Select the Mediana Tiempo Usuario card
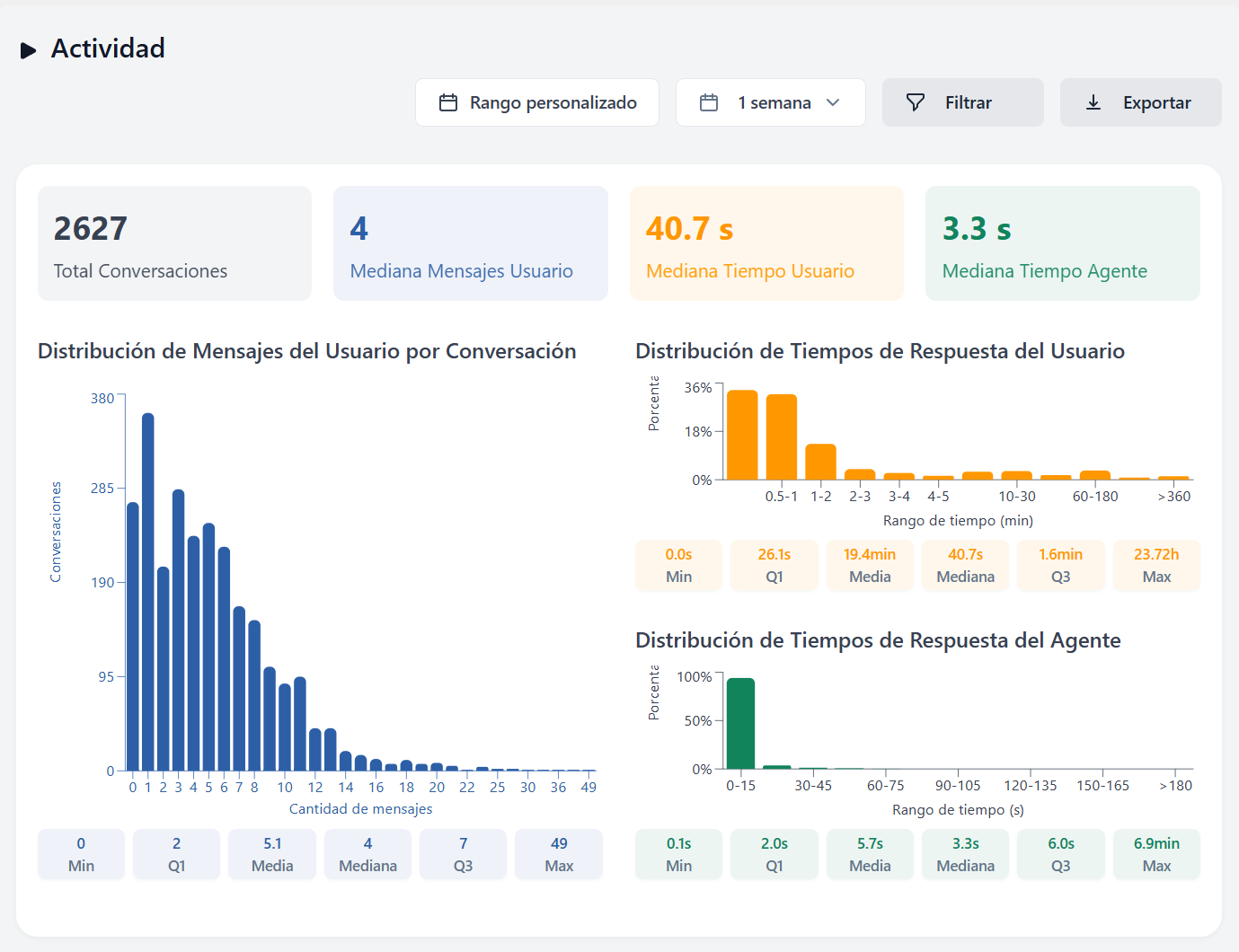1239x952 pixels. point(766,243)
